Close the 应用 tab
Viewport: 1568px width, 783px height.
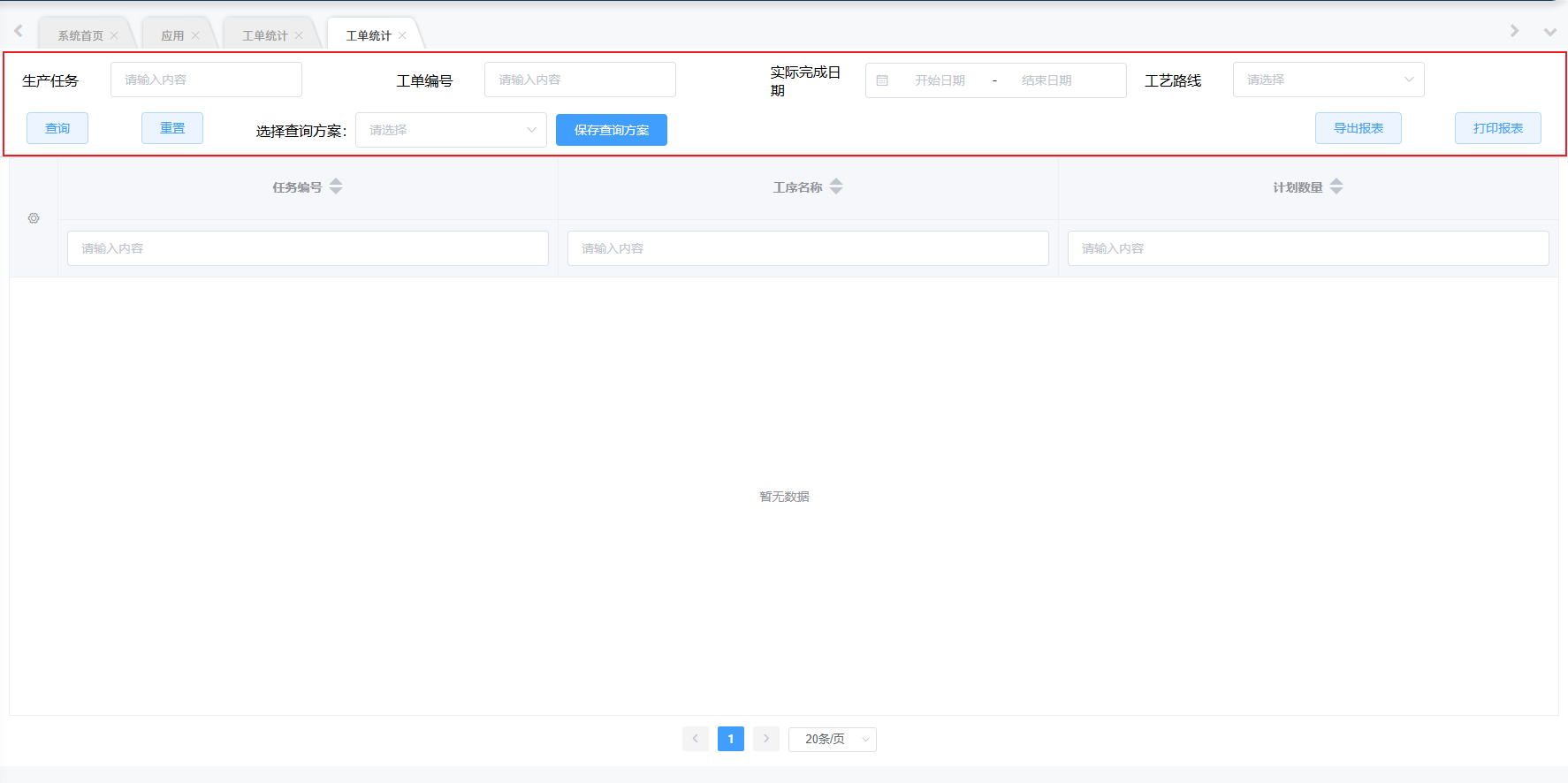click(195, 35)
